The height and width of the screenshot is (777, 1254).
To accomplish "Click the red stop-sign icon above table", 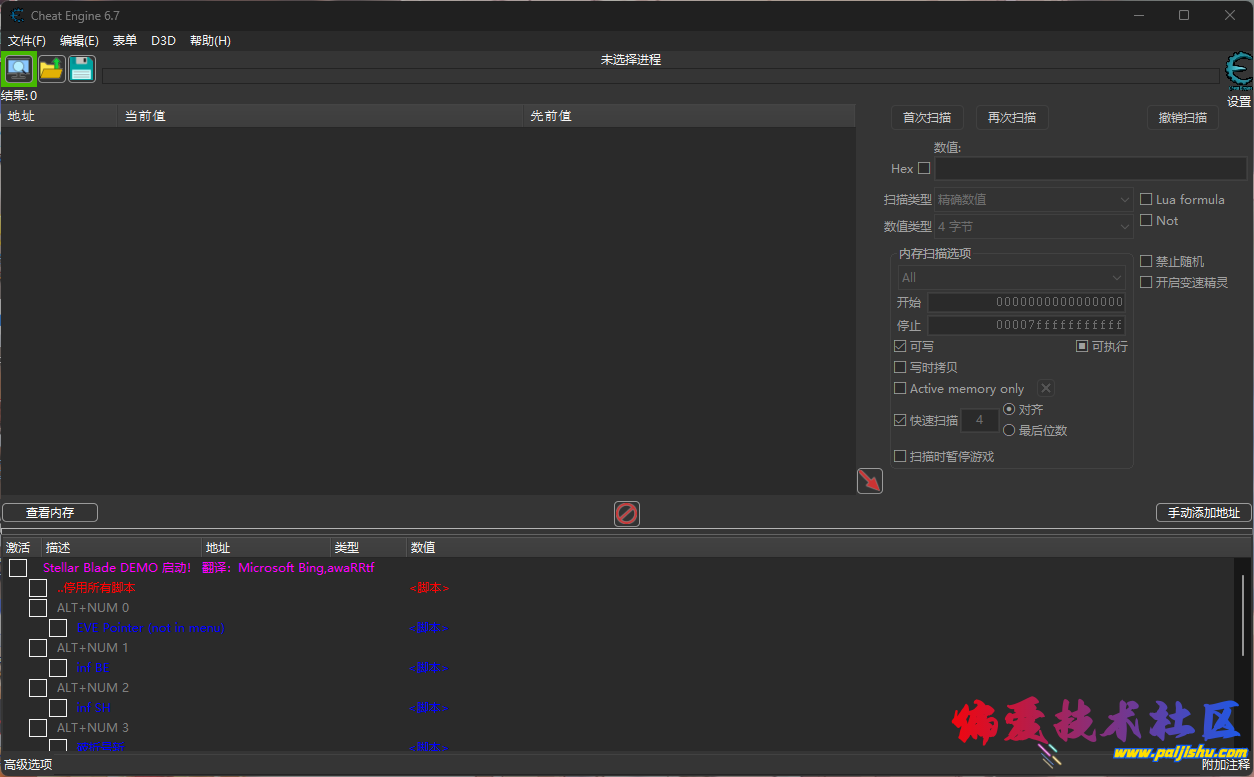I will pyautogui.click(x=626, y=513).
